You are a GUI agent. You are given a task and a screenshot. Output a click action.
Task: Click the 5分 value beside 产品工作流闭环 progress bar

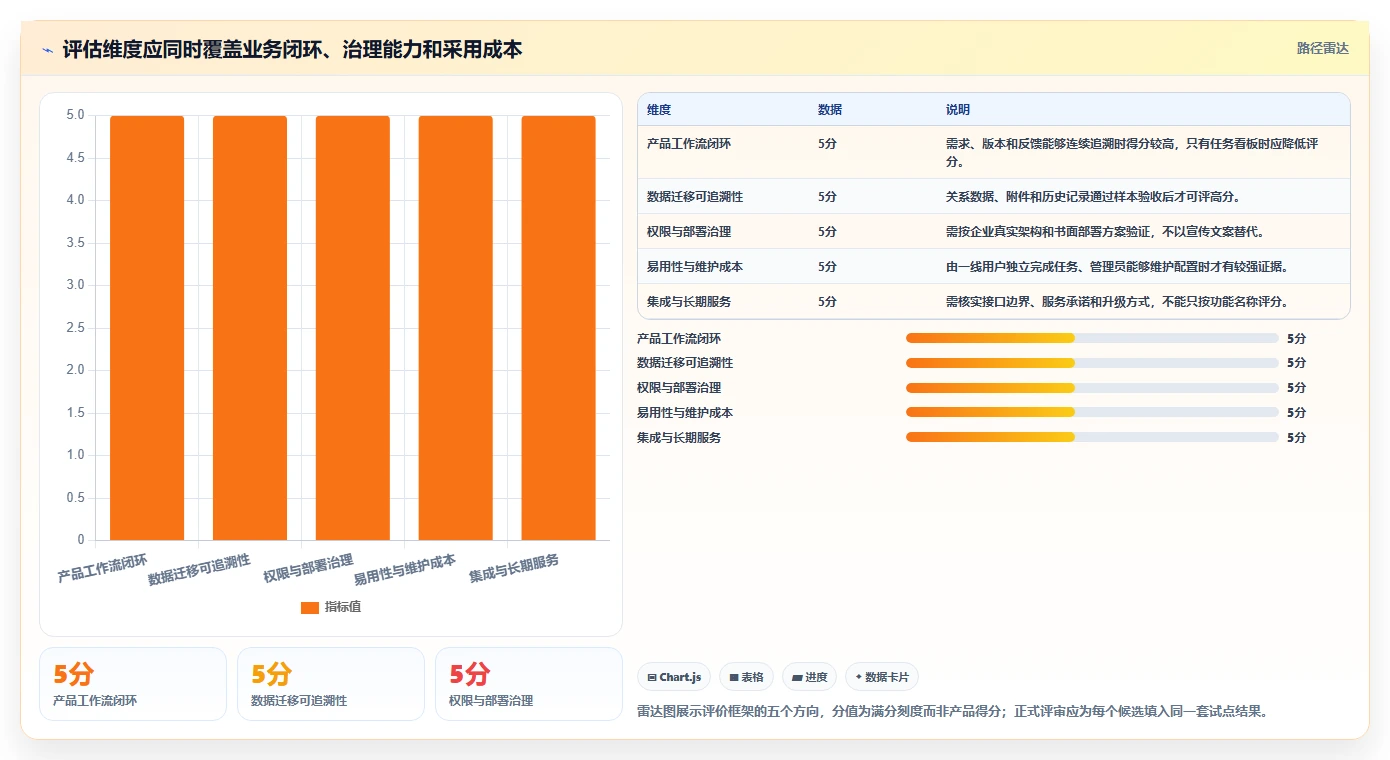pyautogui.click(x=1296, y=338)
